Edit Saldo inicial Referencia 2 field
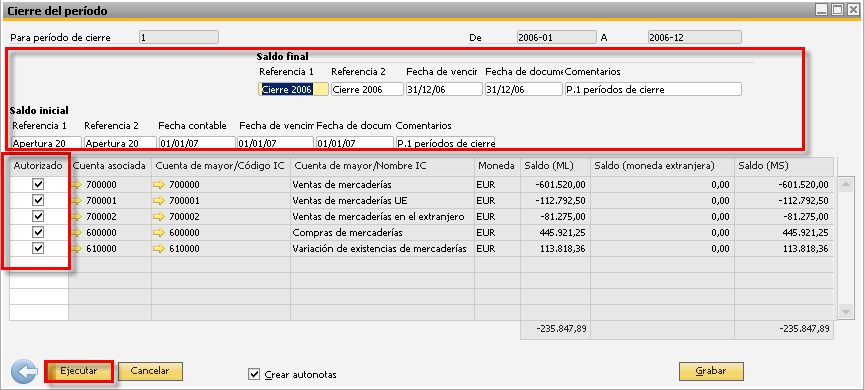The width and height of the screenshot is (865, 390). pyautogui.click(x=120, y=143)
